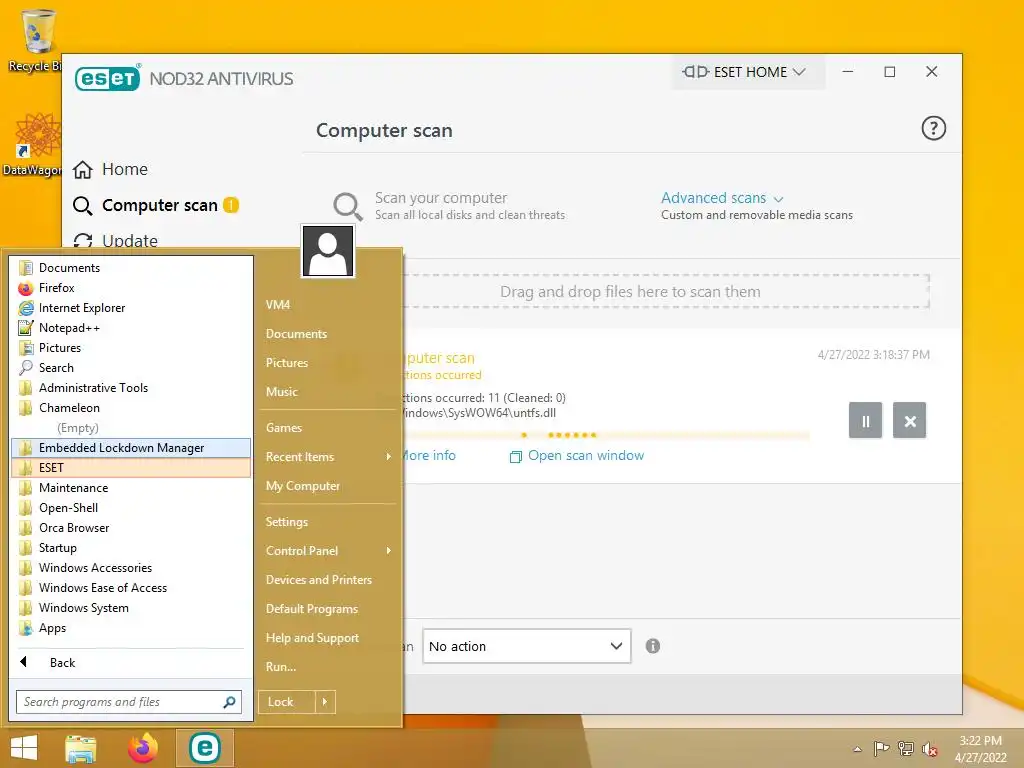Open Orca Browser folder in Start menu
1024x768 pixels.
(131, 528)
